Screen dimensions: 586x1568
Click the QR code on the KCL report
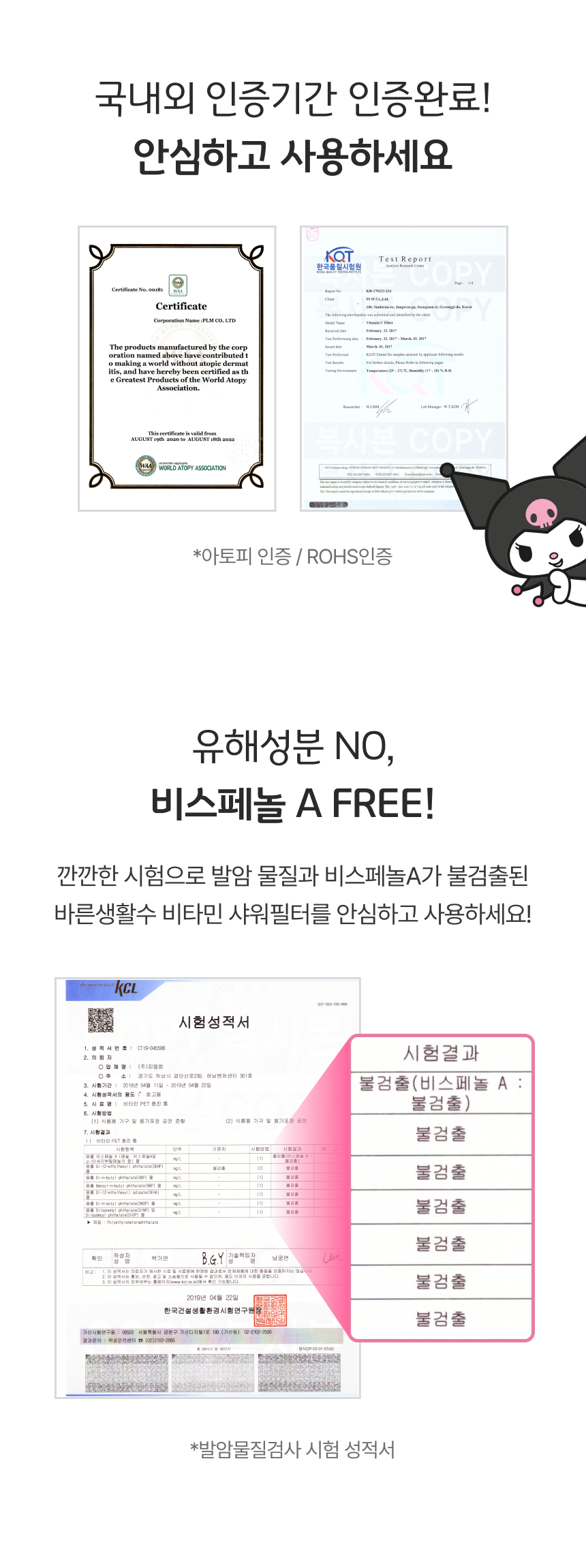(x=101, y=1020)
